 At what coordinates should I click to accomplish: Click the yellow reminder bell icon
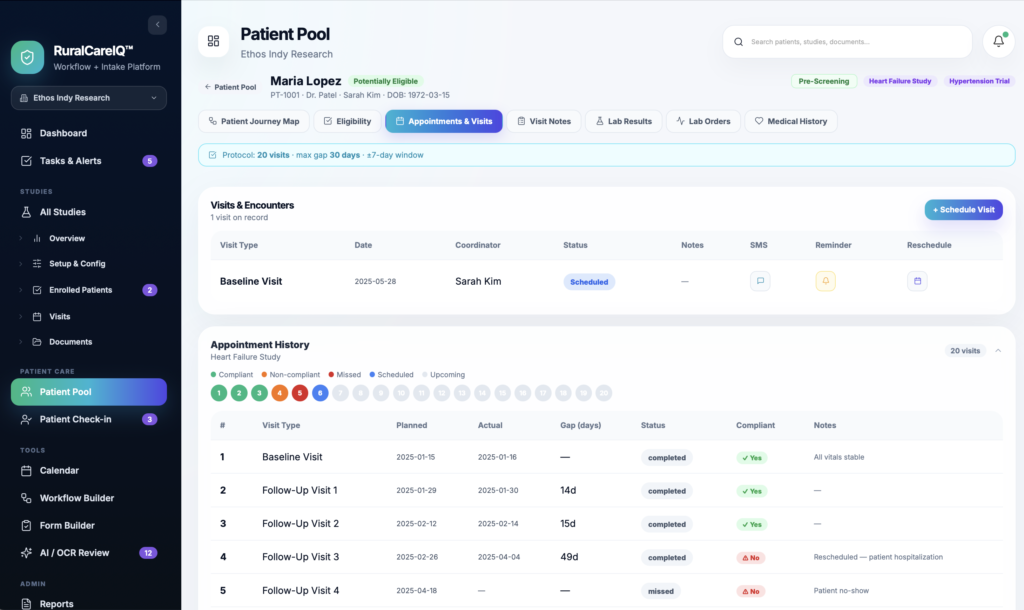[825, 281]
